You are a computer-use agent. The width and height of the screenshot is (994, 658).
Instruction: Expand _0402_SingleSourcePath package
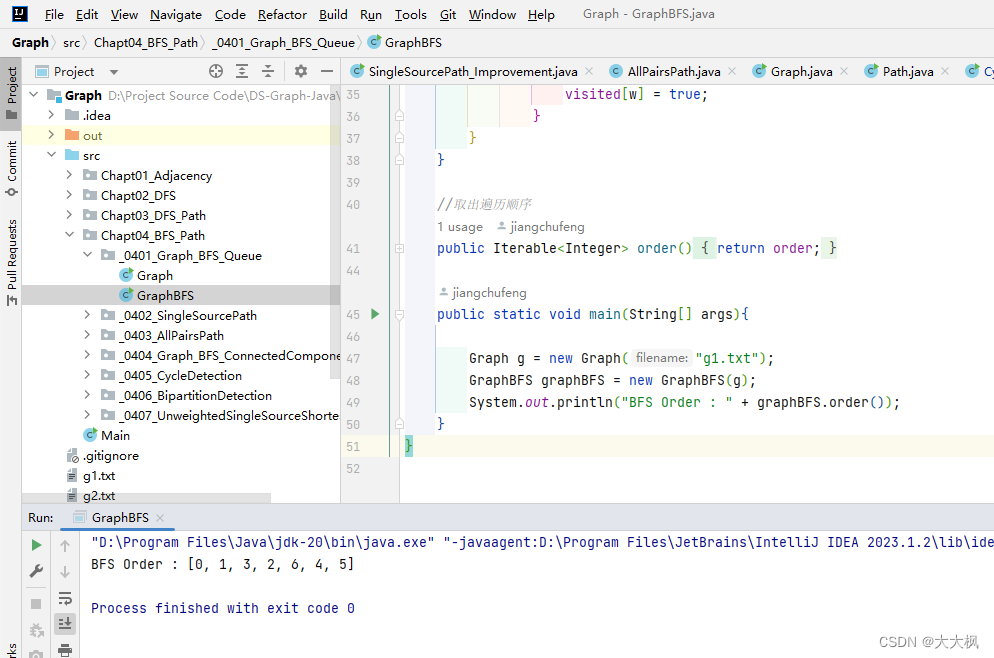point(87,314)
